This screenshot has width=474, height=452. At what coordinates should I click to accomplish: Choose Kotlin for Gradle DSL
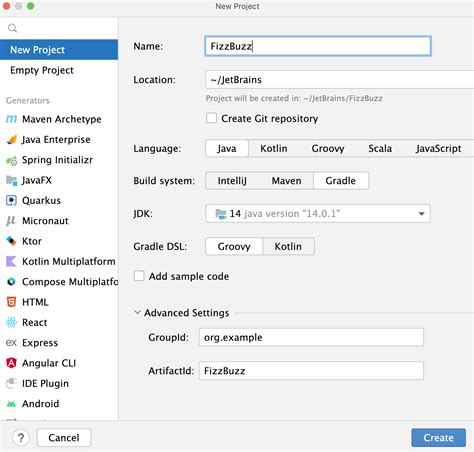(288, 246)
